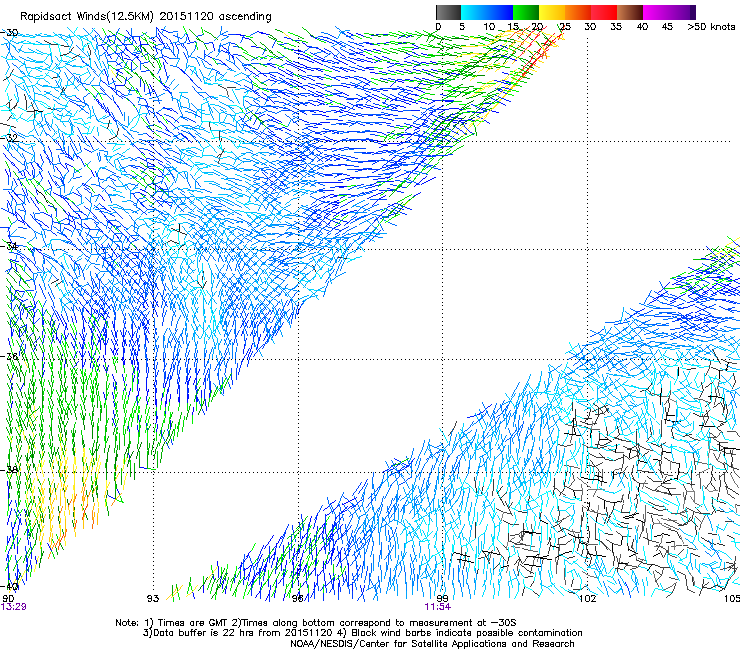Click the purple '11:54' swath time
Image resolution: width=740 pixels, height=650 pixels.
pyautogui.click(x=437, y=607)
